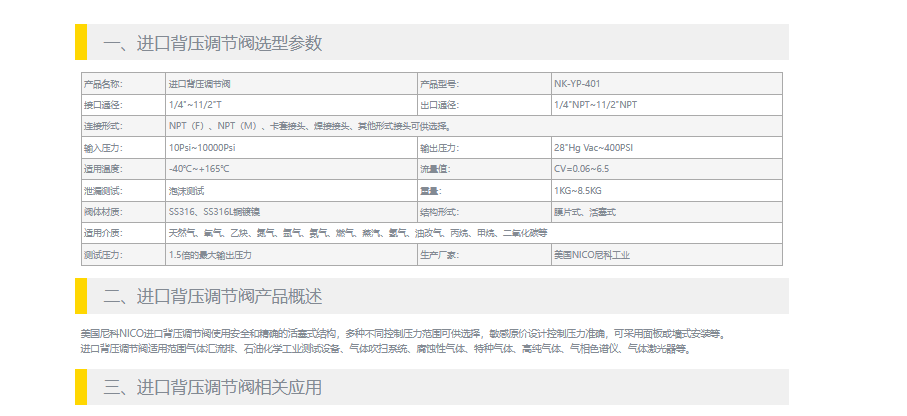The height and width of the screenshot is (416, 907).
Task: Select the temperature range -40℃~+165℃
Action: (x=199, y=168)
